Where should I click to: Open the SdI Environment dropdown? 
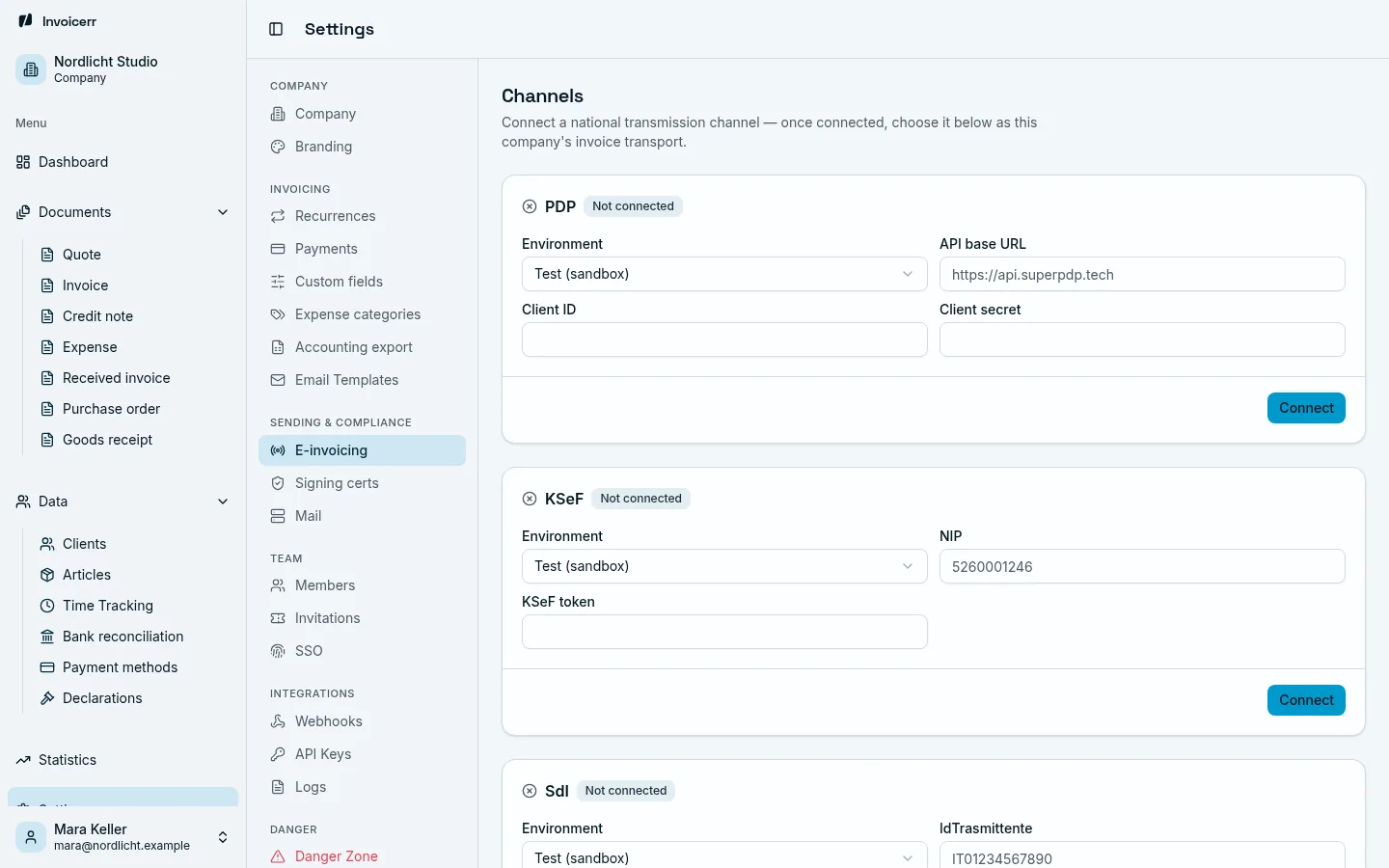(x=724, y=854)
